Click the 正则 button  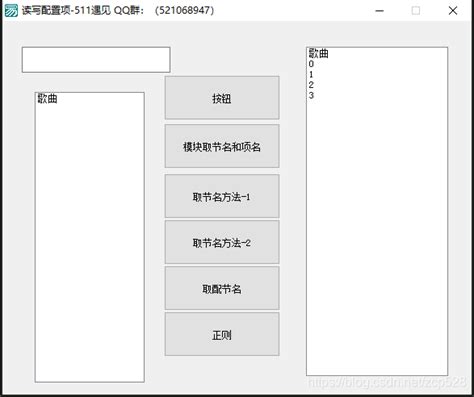pyautogui.click(x=222, y=334)
